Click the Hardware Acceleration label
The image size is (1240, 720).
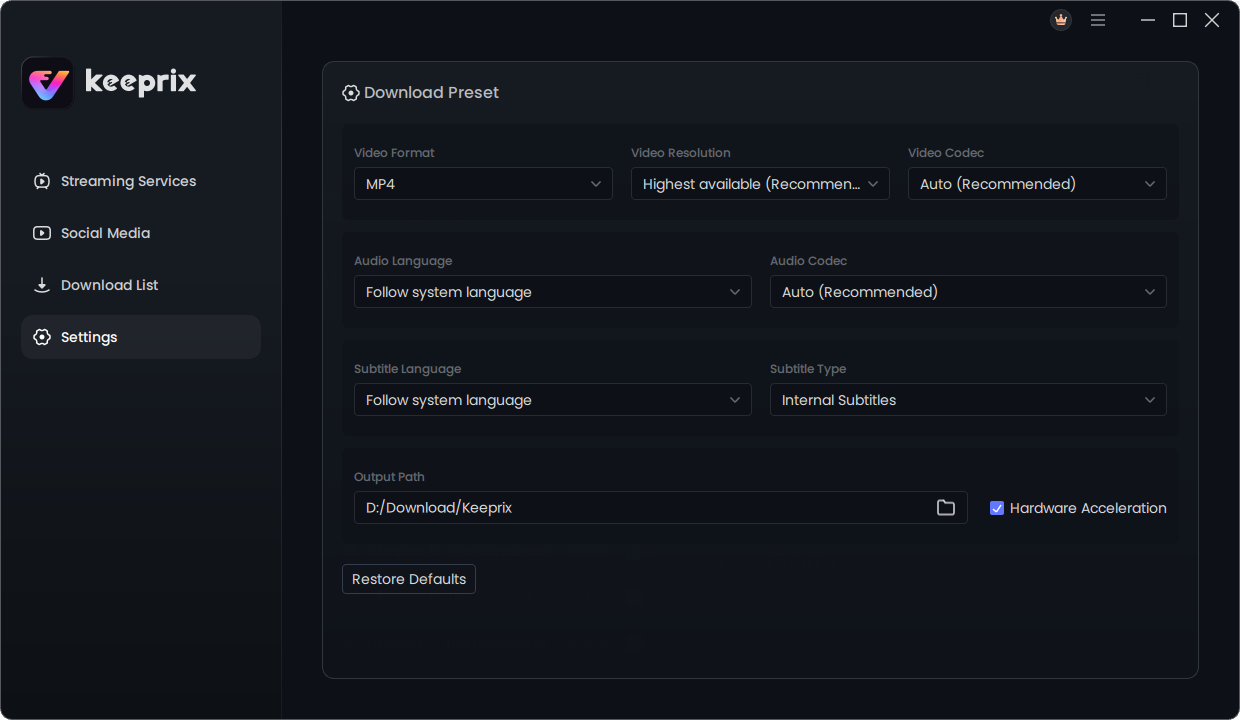(x=1088, y=508)
